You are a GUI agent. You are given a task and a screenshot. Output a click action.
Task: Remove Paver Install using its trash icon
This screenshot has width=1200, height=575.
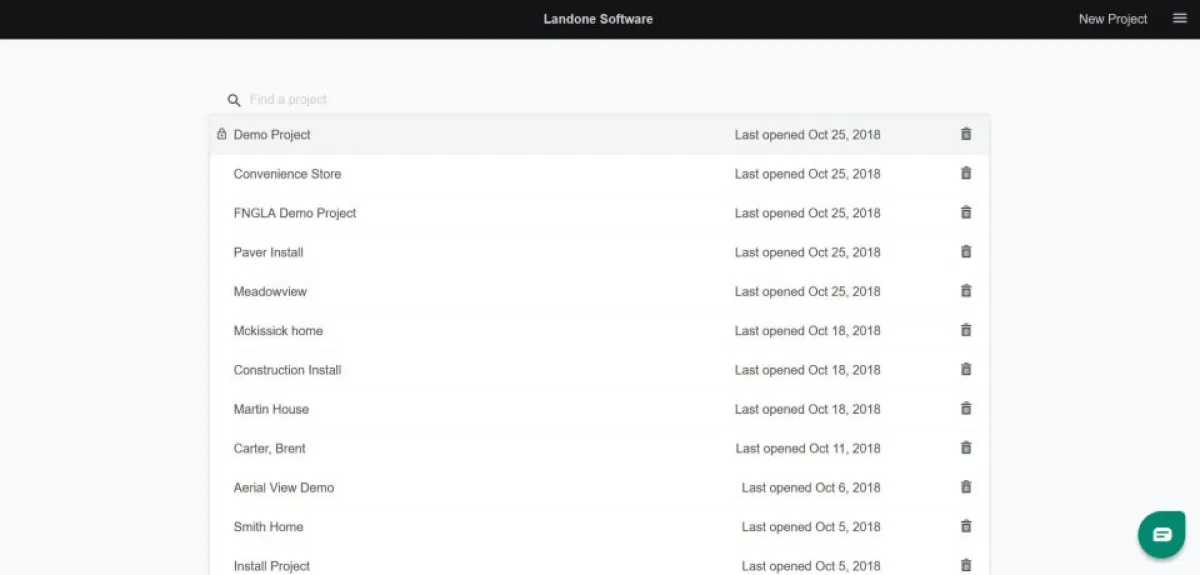(x=966, y=252)
